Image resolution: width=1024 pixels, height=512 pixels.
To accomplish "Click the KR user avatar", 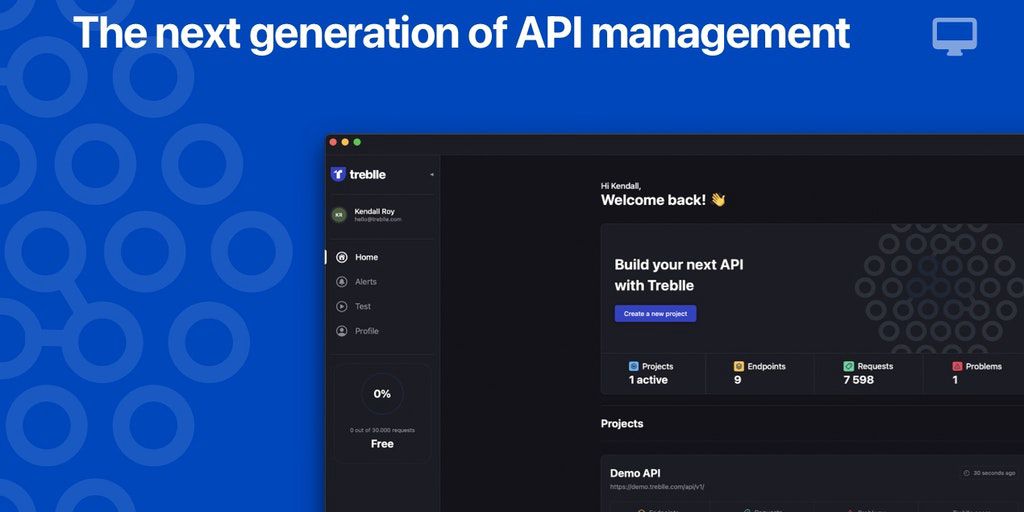I will pyautogui.click(x=339, y=215).
